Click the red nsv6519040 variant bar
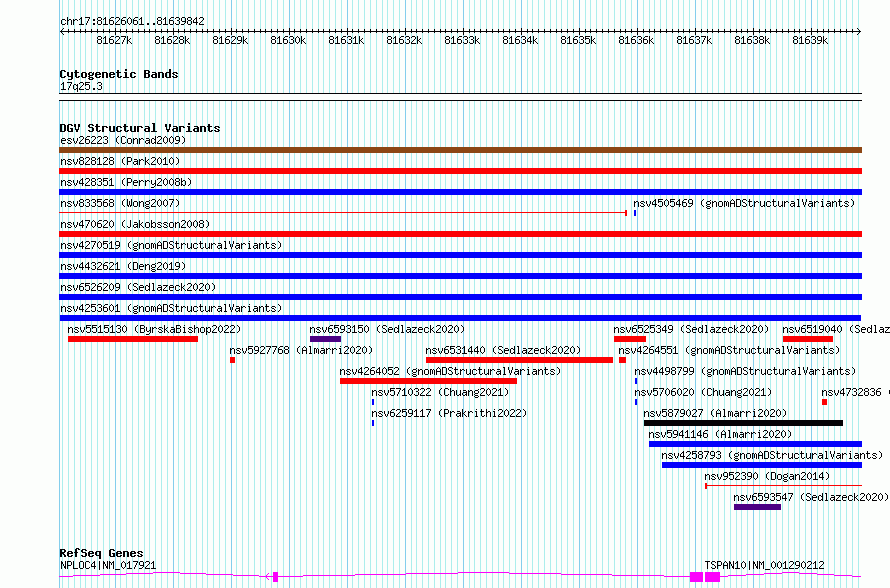The width and height of the screenshot is (890, 588). pos(808,339)
